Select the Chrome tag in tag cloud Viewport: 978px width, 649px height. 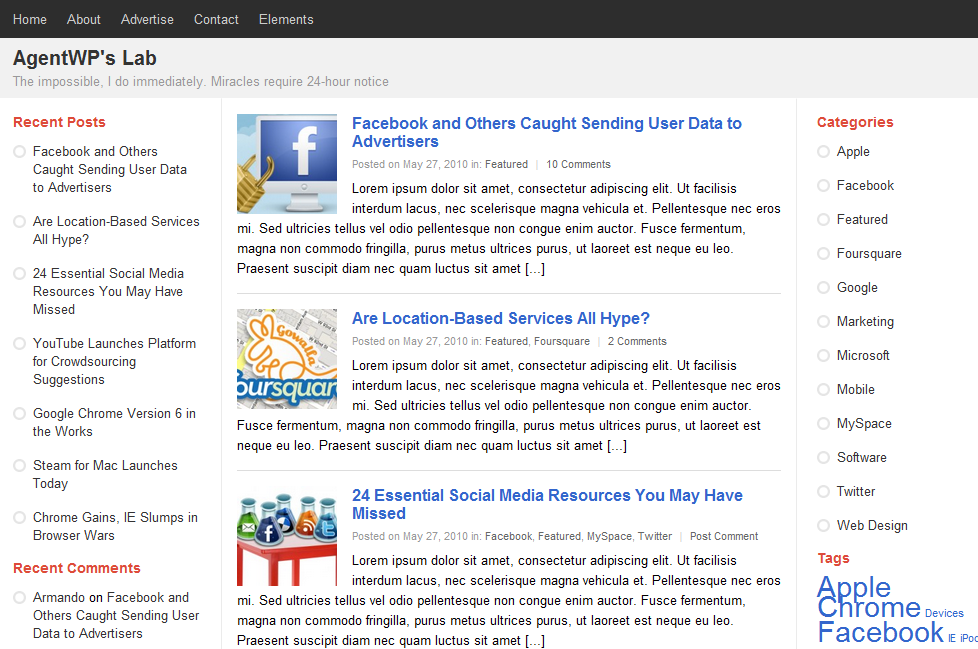(868, 608)
